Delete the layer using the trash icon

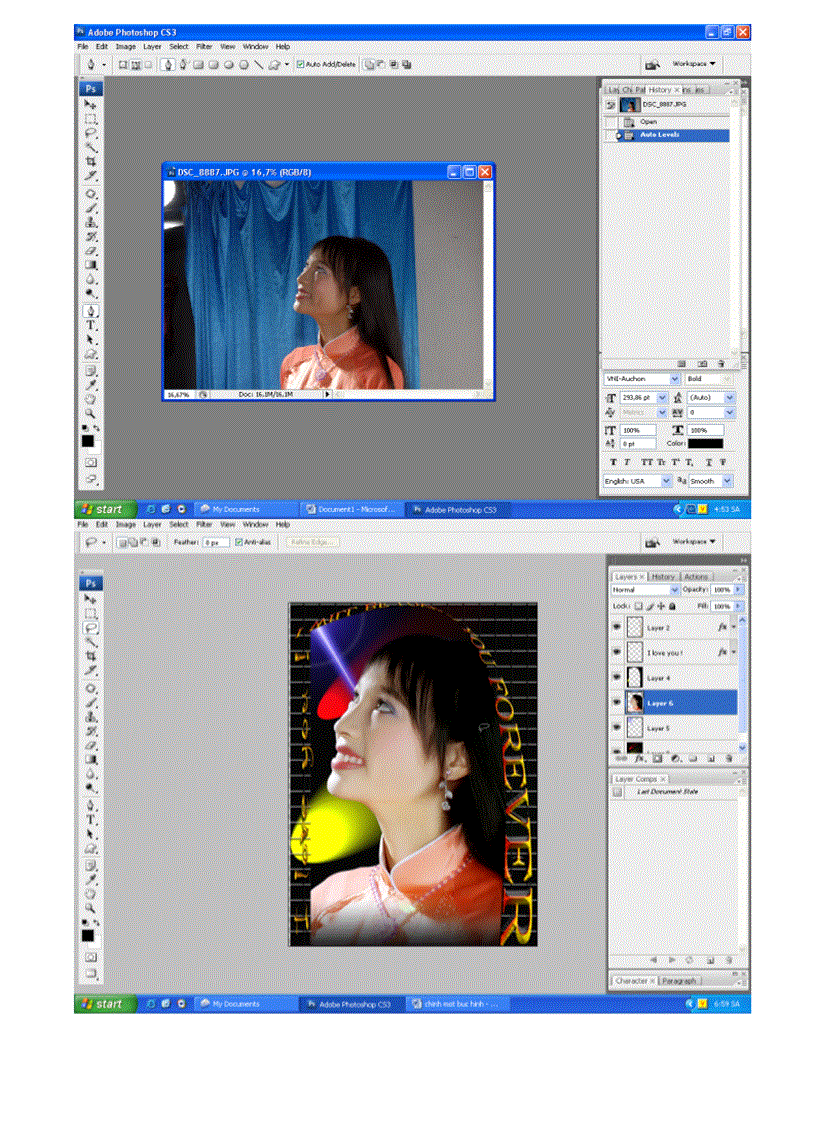click(729, 758)
